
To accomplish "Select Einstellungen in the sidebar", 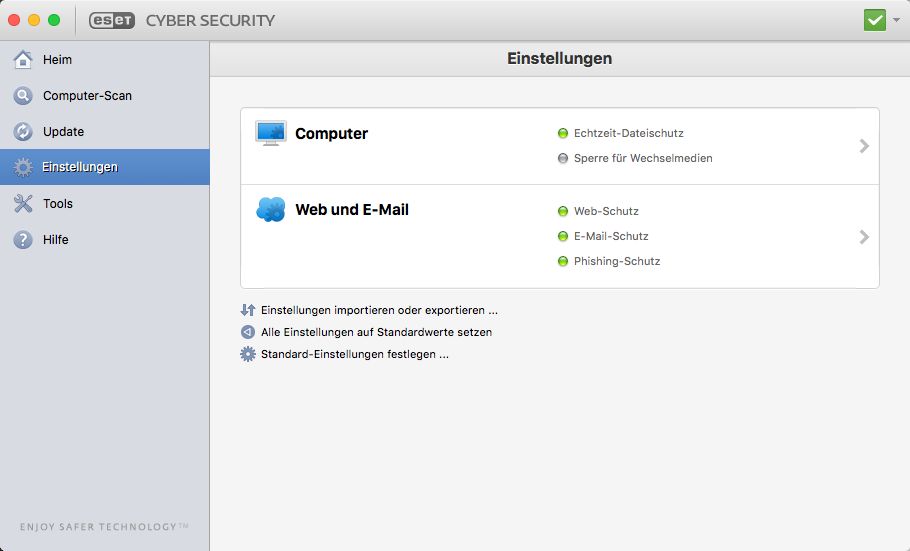I will (x=104, y=167).
